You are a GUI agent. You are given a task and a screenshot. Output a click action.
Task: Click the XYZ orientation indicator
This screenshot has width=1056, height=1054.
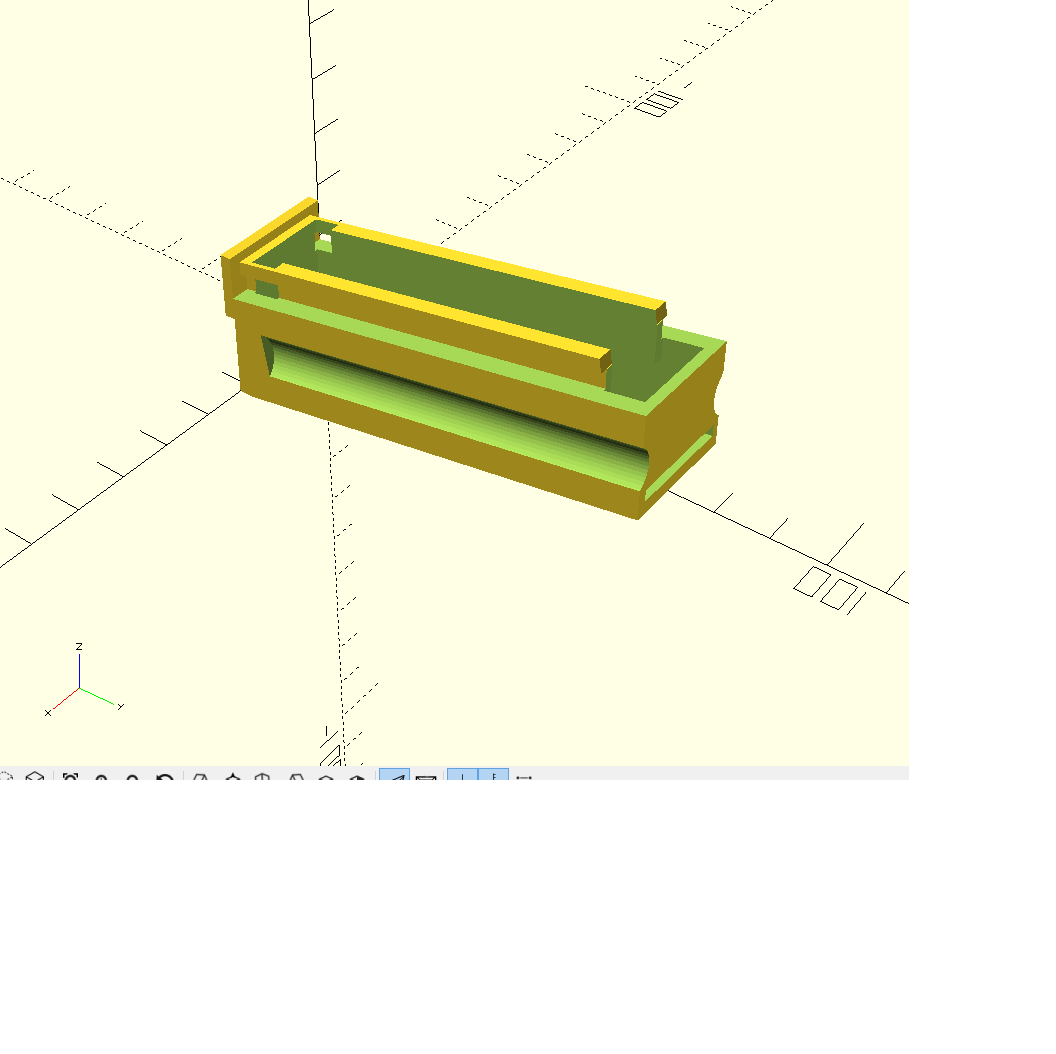(80, 688)
